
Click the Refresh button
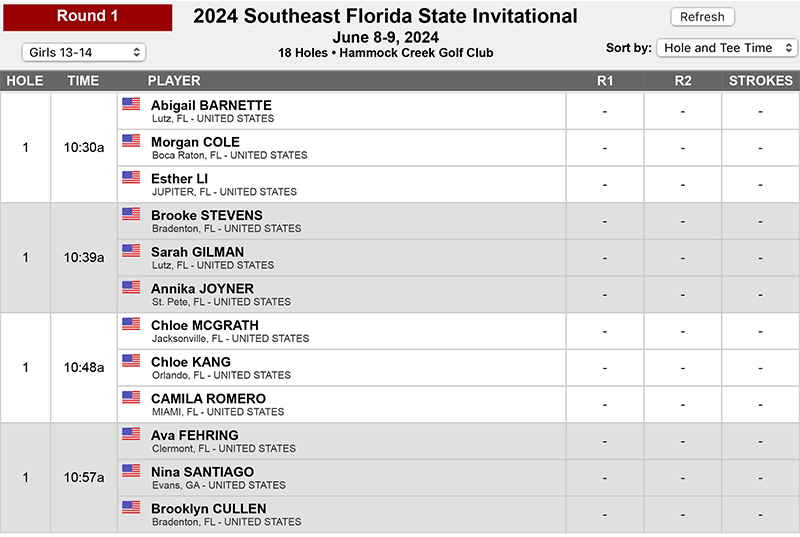pos(702,17)
